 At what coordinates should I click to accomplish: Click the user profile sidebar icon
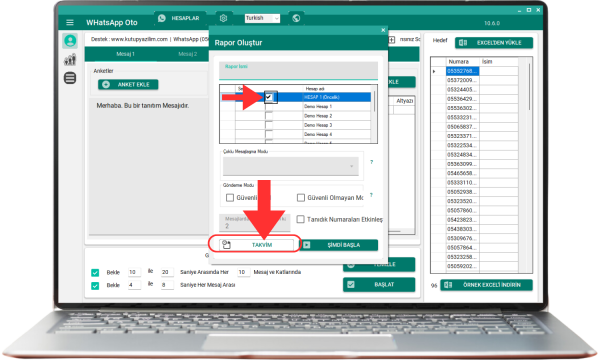70,41
